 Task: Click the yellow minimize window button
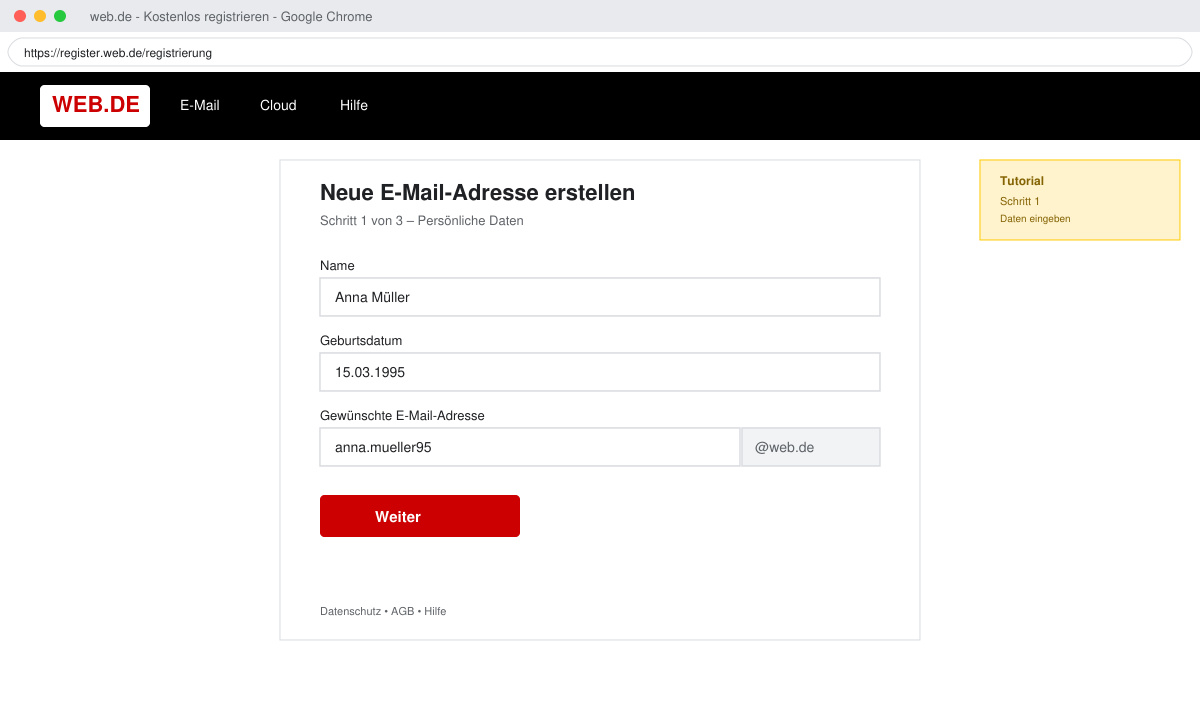40,16
